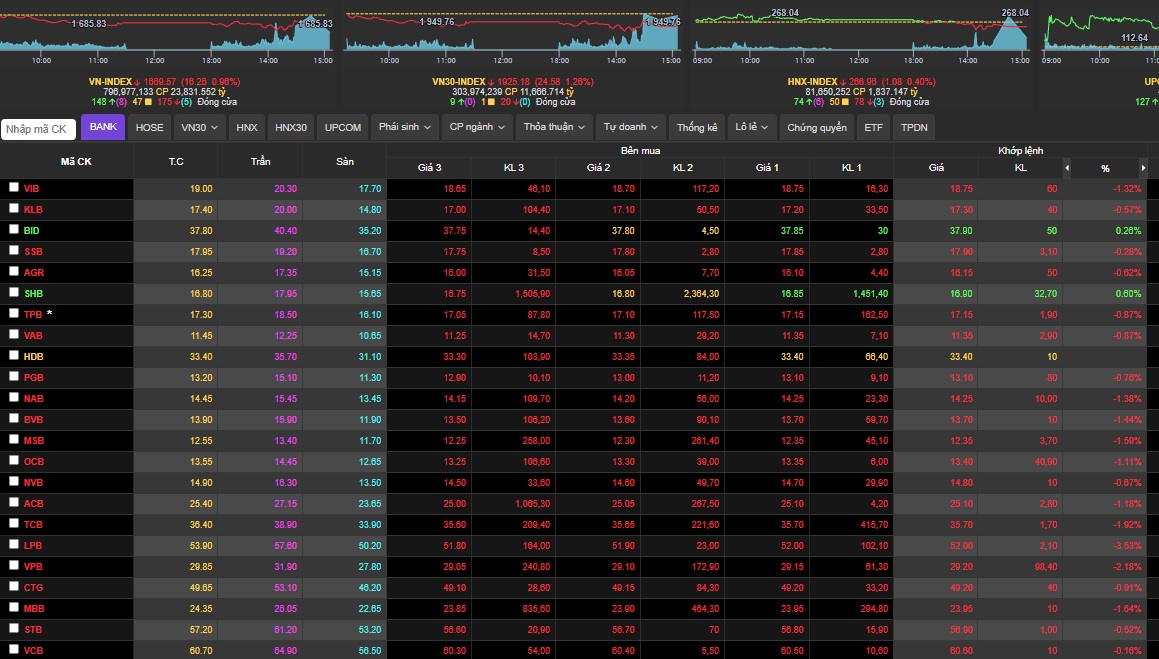
Task: Select the SHB row checkbox
Action: [14, 293]
